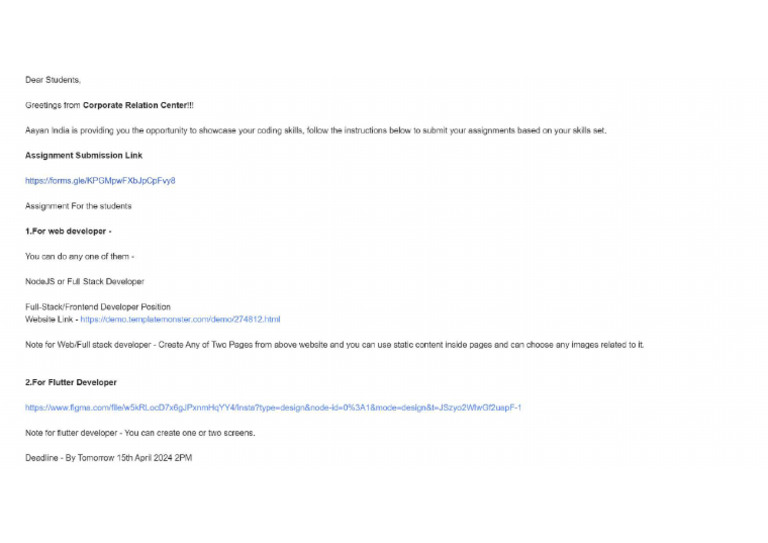Open the forms.gle assignment submission link
Image resolution: width=768 pixels, height=543 pixels.
pyautogui.click(x=100, y=181)
